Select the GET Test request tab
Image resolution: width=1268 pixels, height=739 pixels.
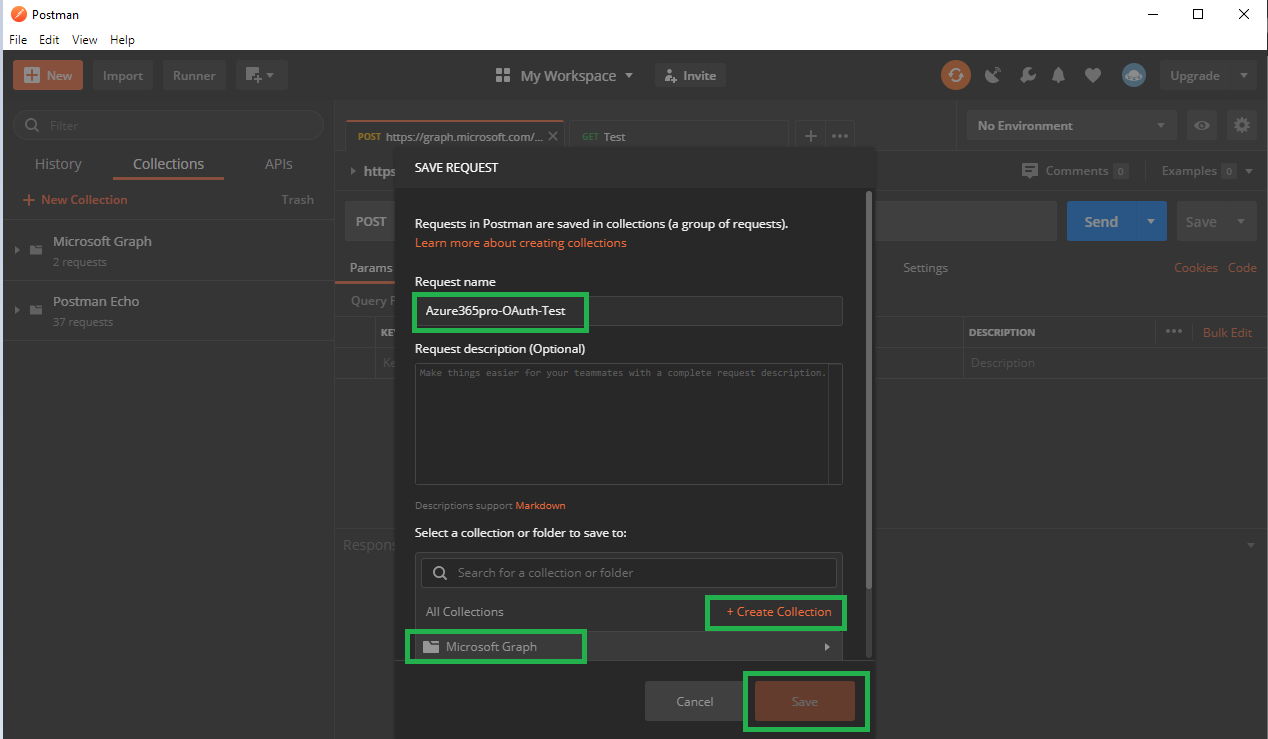pos(679,136)
